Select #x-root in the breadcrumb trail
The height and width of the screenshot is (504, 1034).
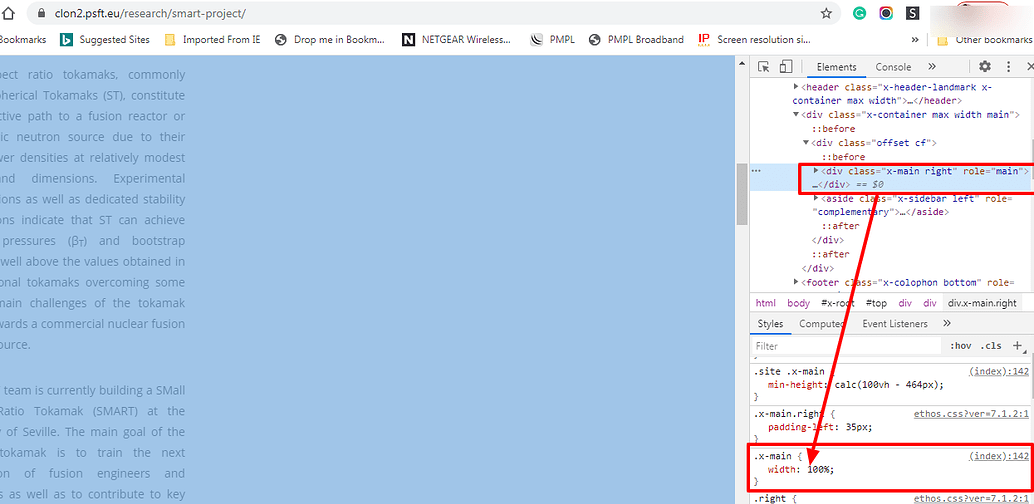pyautogui.click(x=837, y=303)
